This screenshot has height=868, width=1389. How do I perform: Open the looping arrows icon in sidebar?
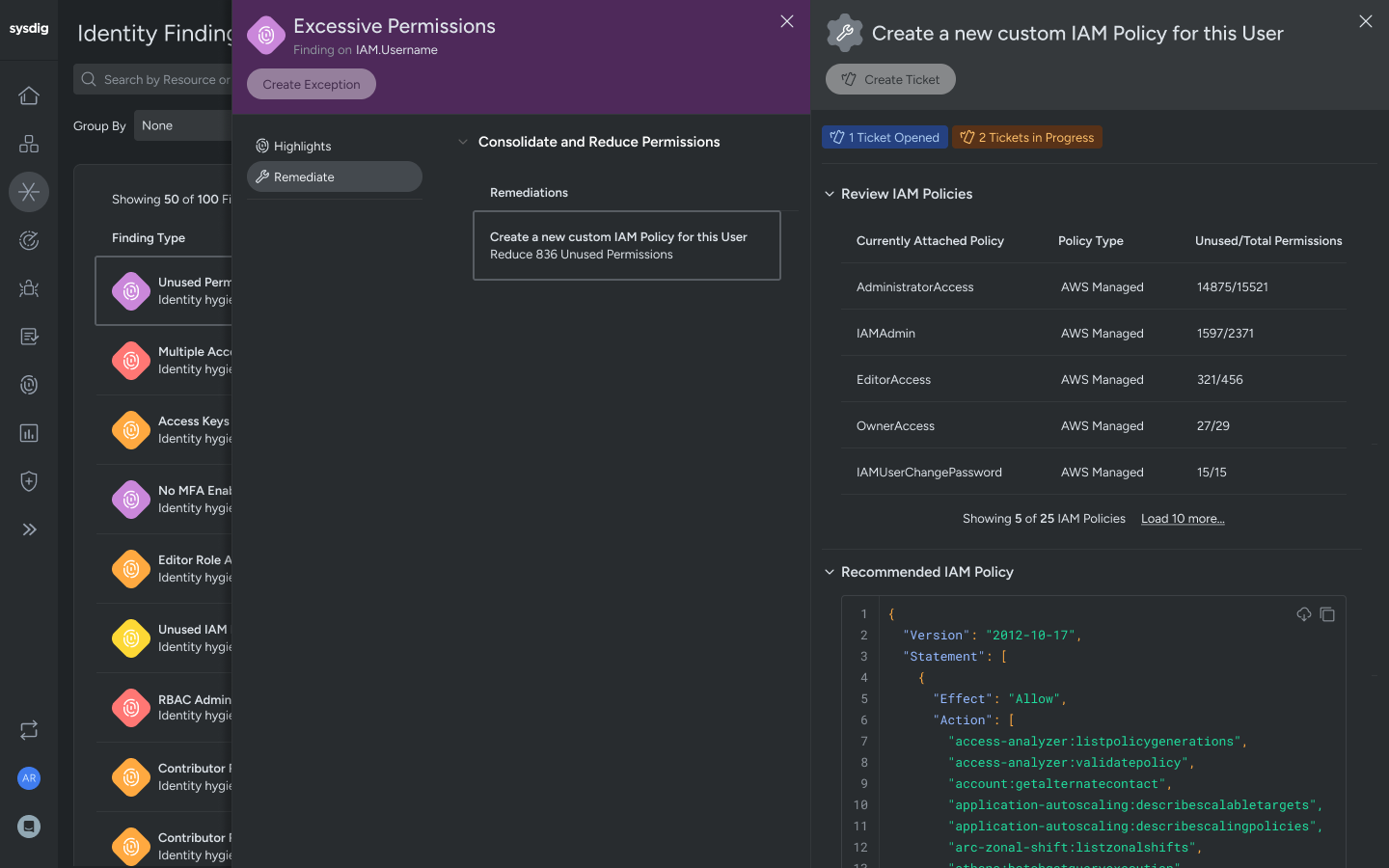coord(29,730)
